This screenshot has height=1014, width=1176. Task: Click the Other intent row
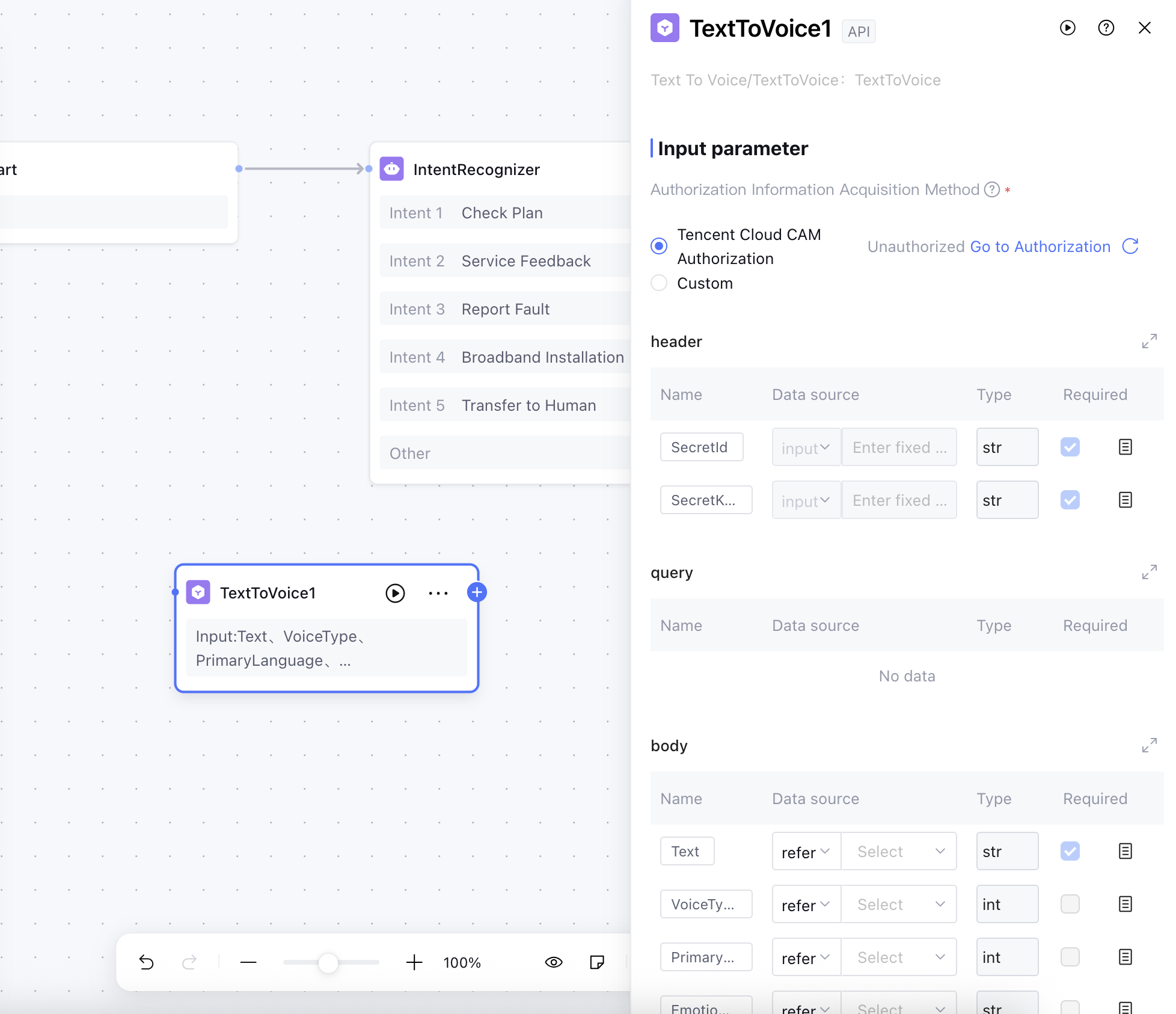(x=505, y=453)
